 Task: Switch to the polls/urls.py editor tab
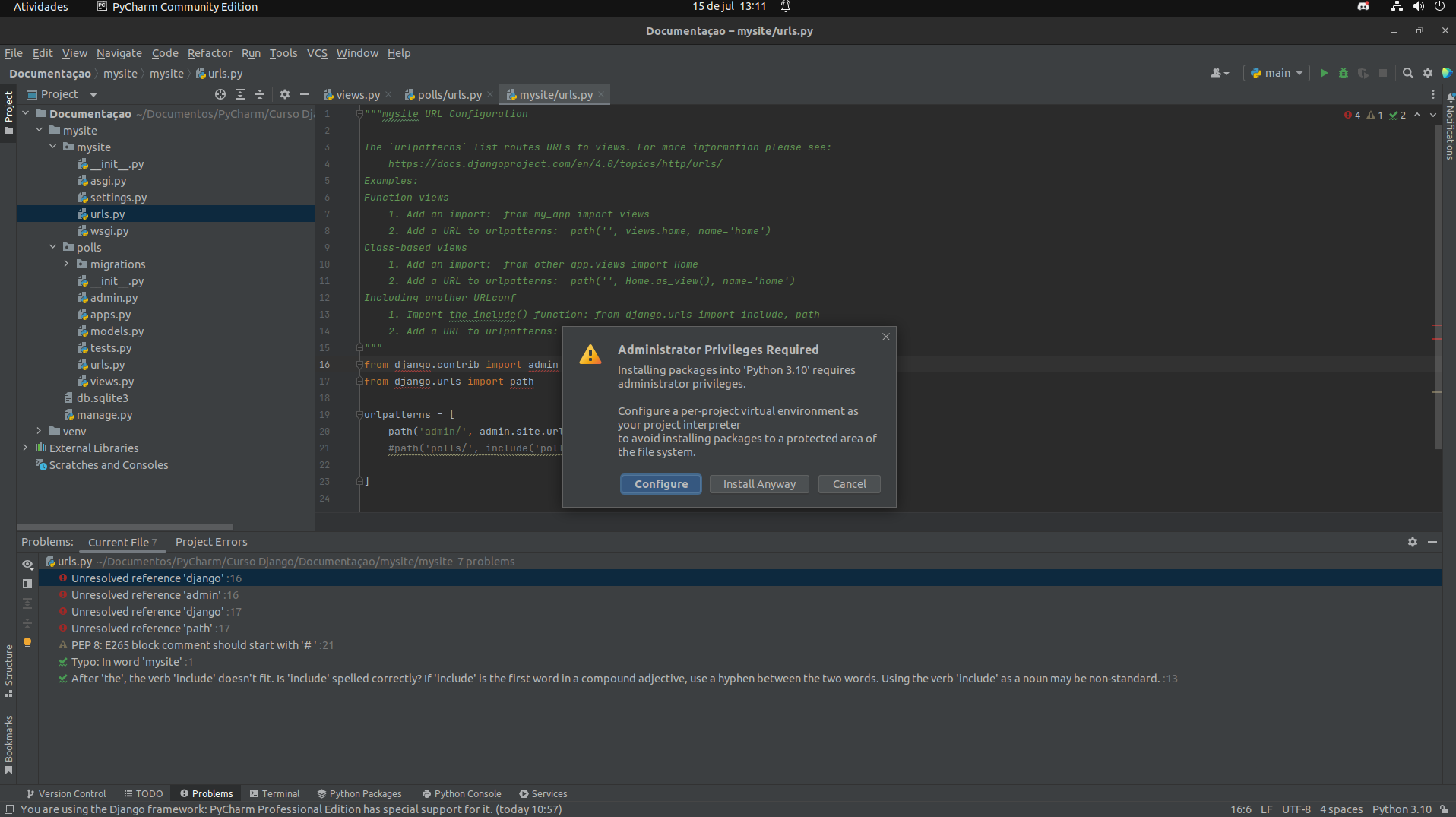pyautogui.click(x=449, y=95)
